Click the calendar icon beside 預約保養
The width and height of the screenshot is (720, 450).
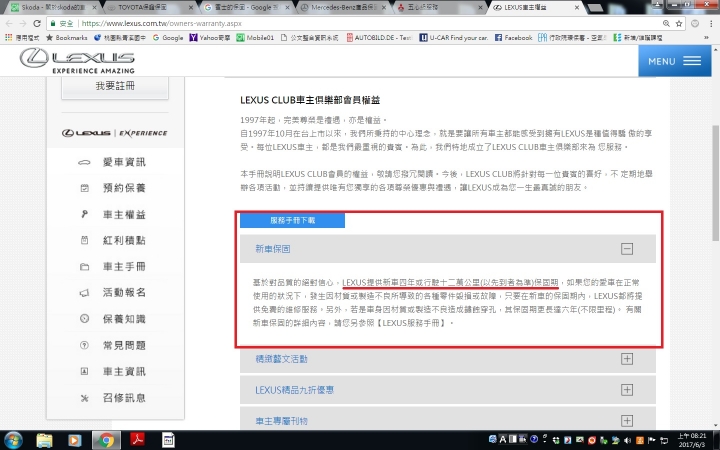pos(84,188)
